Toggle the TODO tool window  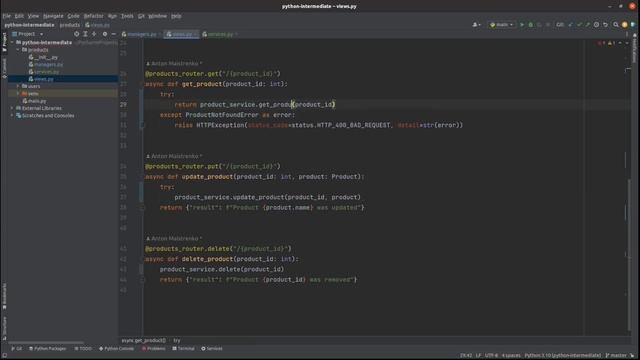83,349
